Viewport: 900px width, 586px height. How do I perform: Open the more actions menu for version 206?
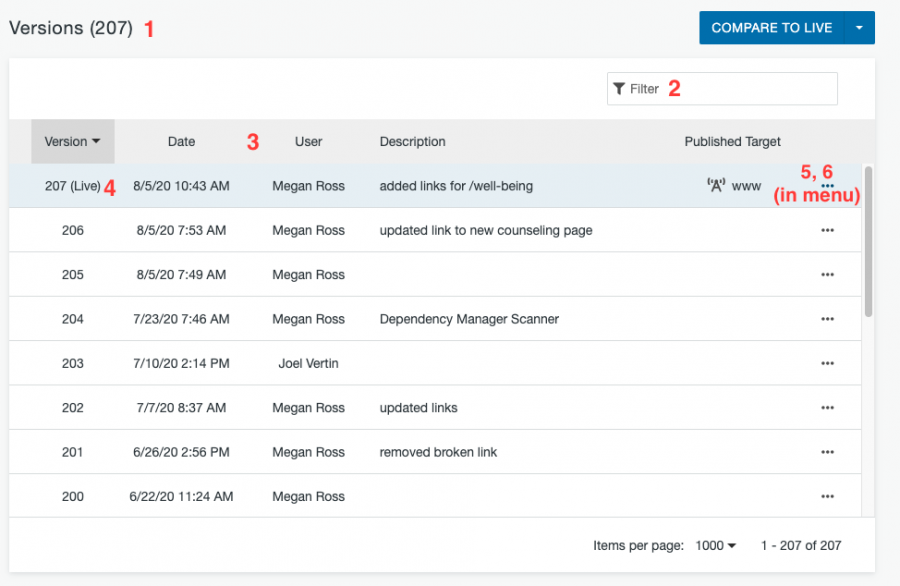click(x=827, y=229)
